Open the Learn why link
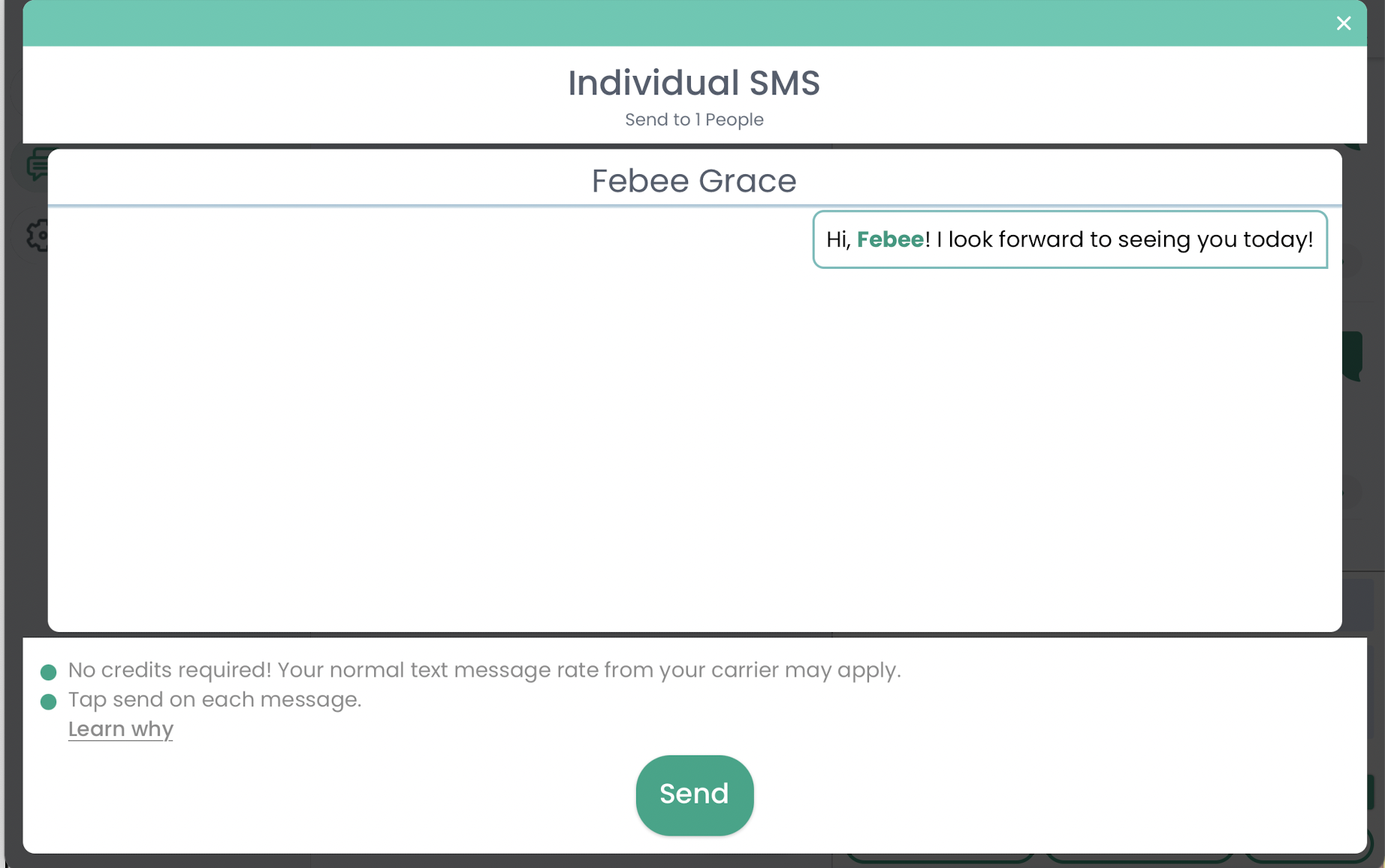Image resolution: width=1385 pixels, height=868 pixels. coord(120,729)
